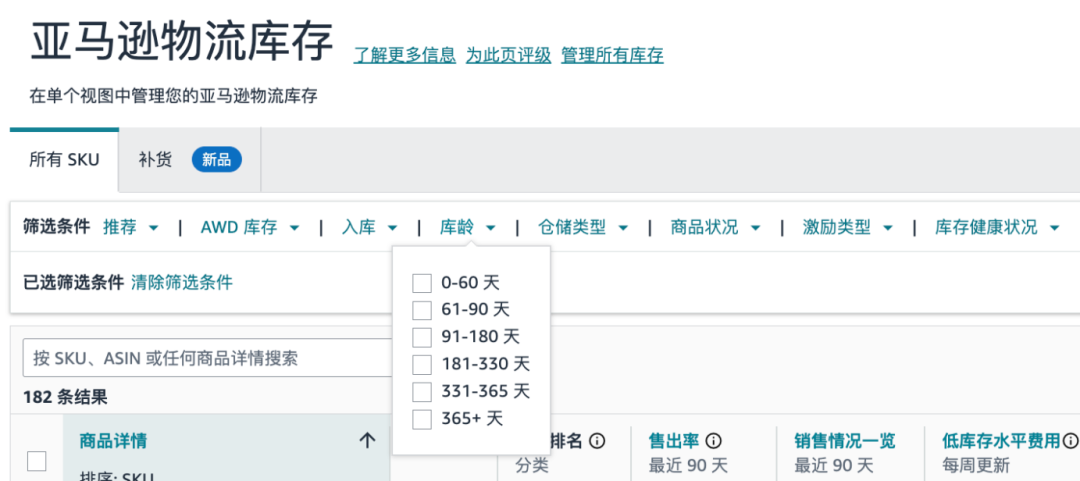Tick the 365+ 天 checkbox
Screen dimensions: 1080x481
[422, 418]
